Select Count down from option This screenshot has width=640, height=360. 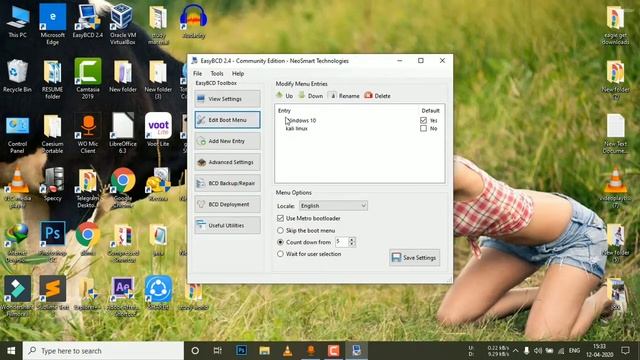[280, 242]
